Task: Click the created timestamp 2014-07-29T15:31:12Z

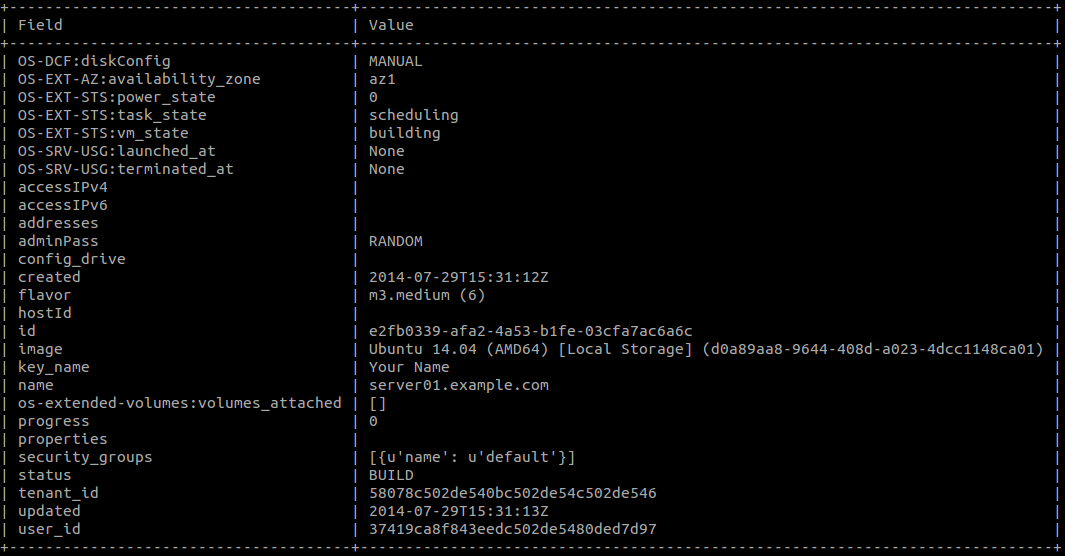Action: (458, 277)
